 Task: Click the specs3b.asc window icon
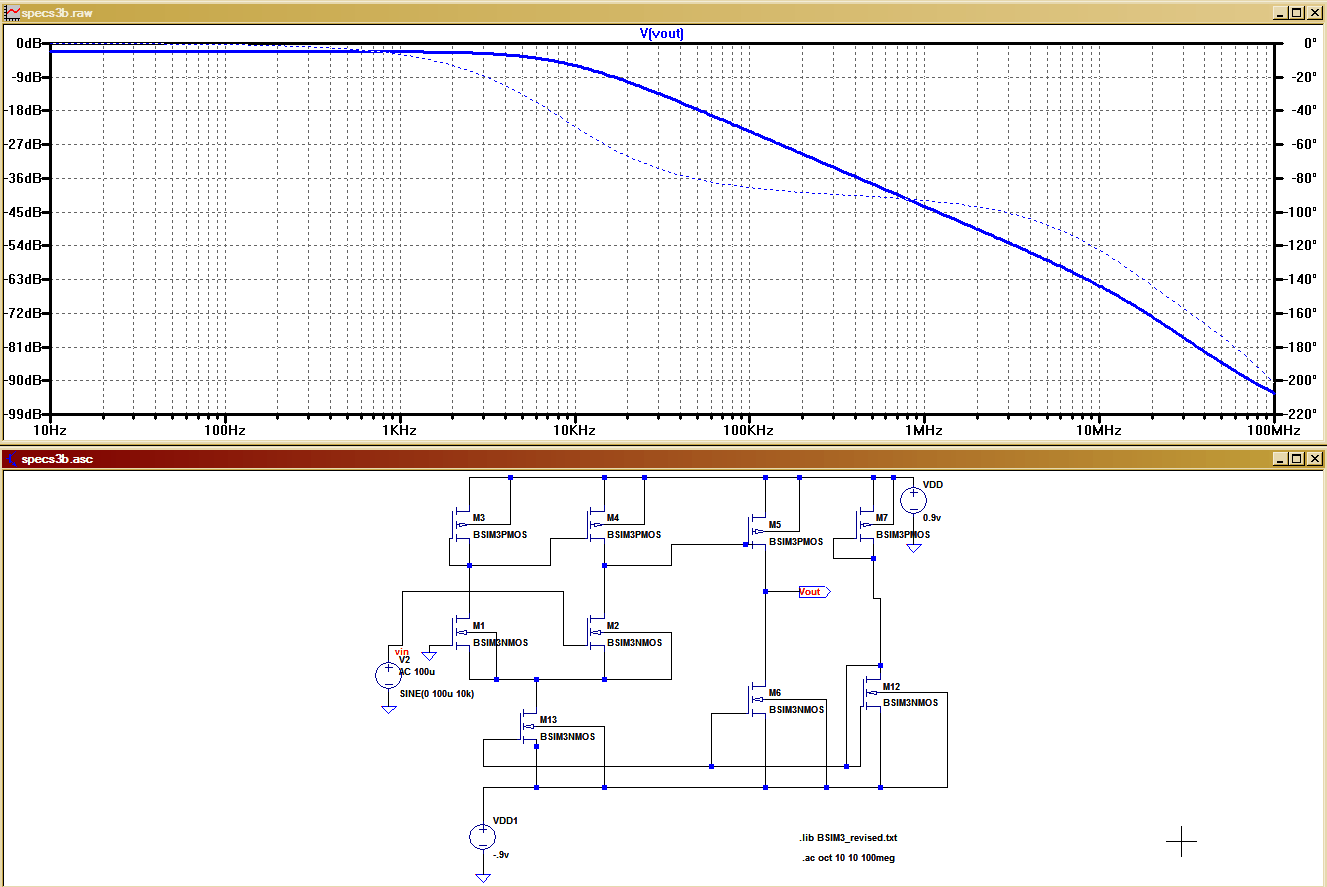12,459
